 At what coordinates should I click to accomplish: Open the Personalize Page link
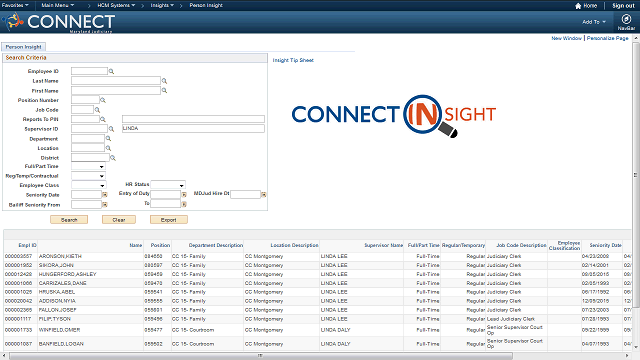point(608,38)
